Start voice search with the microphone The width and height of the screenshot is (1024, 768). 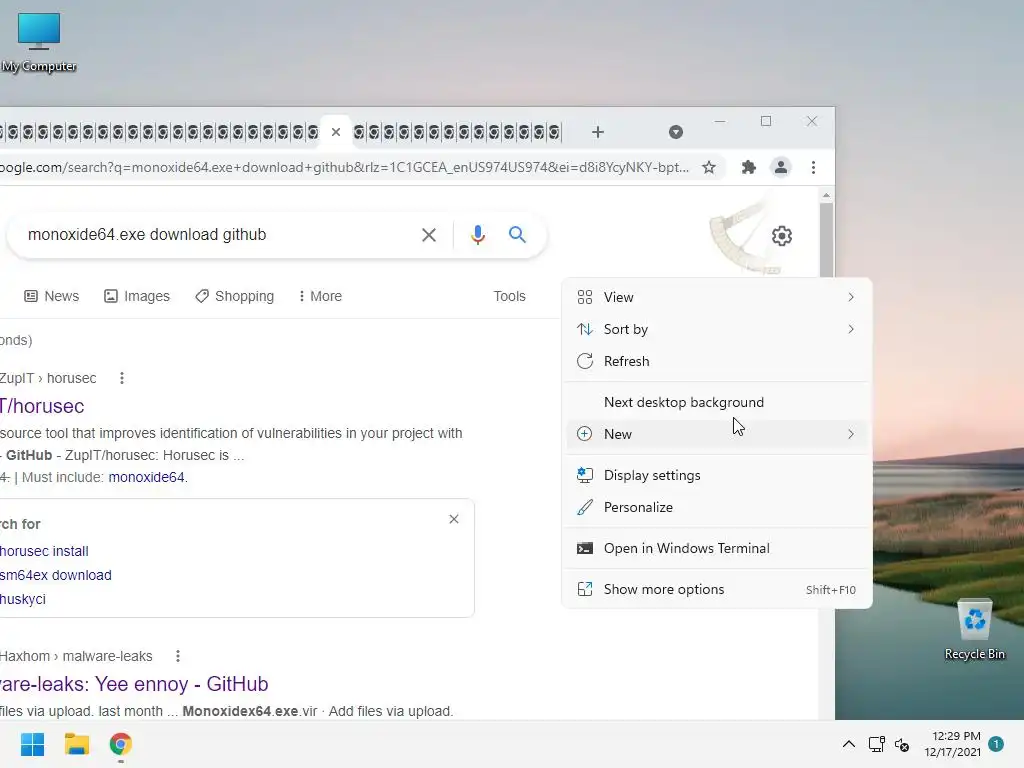(478, 234)
